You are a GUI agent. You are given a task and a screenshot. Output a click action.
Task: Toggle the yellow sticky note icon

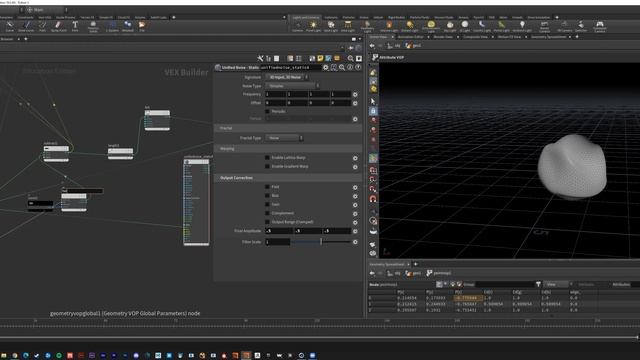pos(320,59)
